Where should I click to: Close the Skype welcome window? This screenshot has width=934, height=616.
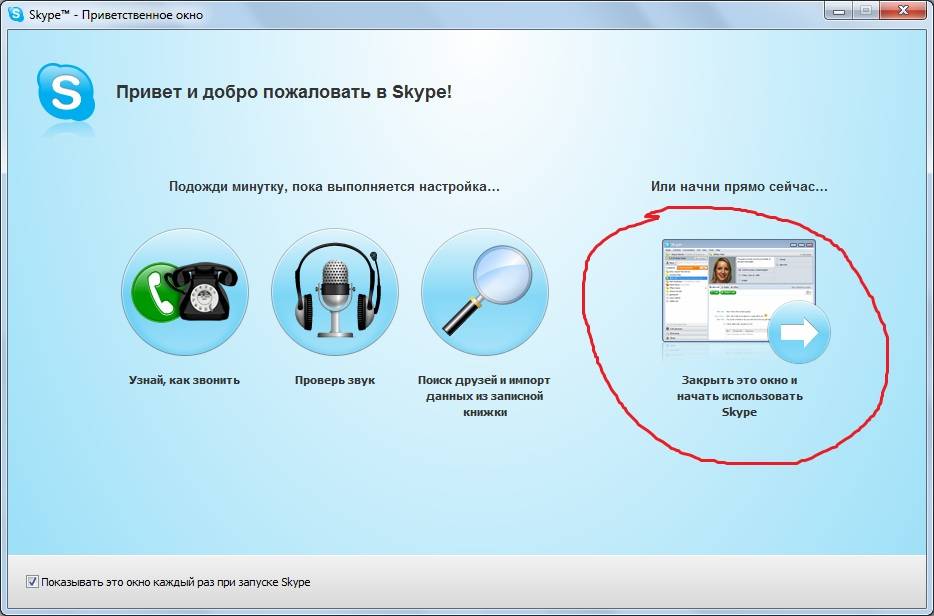click(x=904, y=11)
